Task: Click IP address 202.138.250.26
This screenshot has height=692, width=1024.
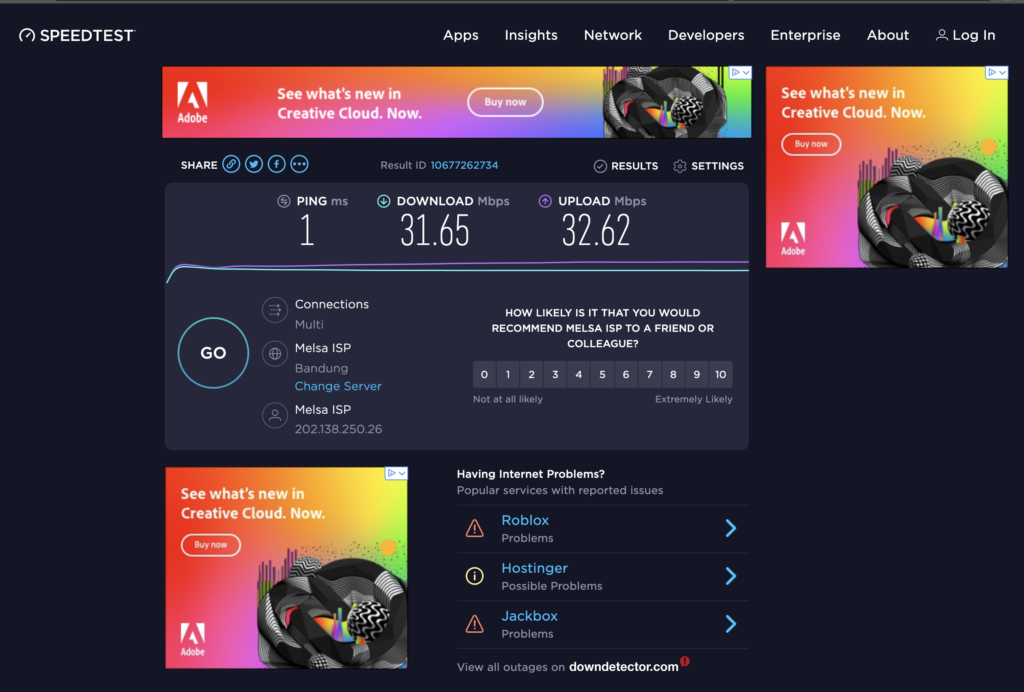Action: (x=338, y=429)
